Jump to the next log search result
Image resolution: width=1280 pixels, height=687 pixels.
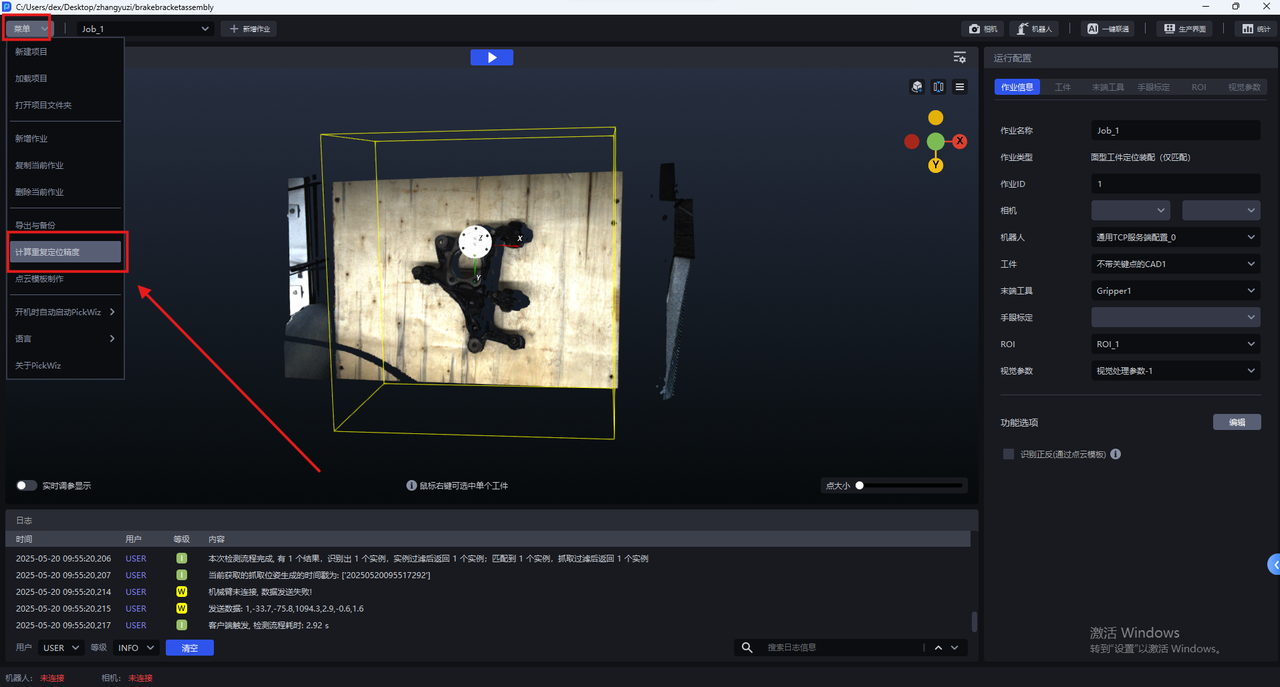pyautogui.click(x=955, y=648)
